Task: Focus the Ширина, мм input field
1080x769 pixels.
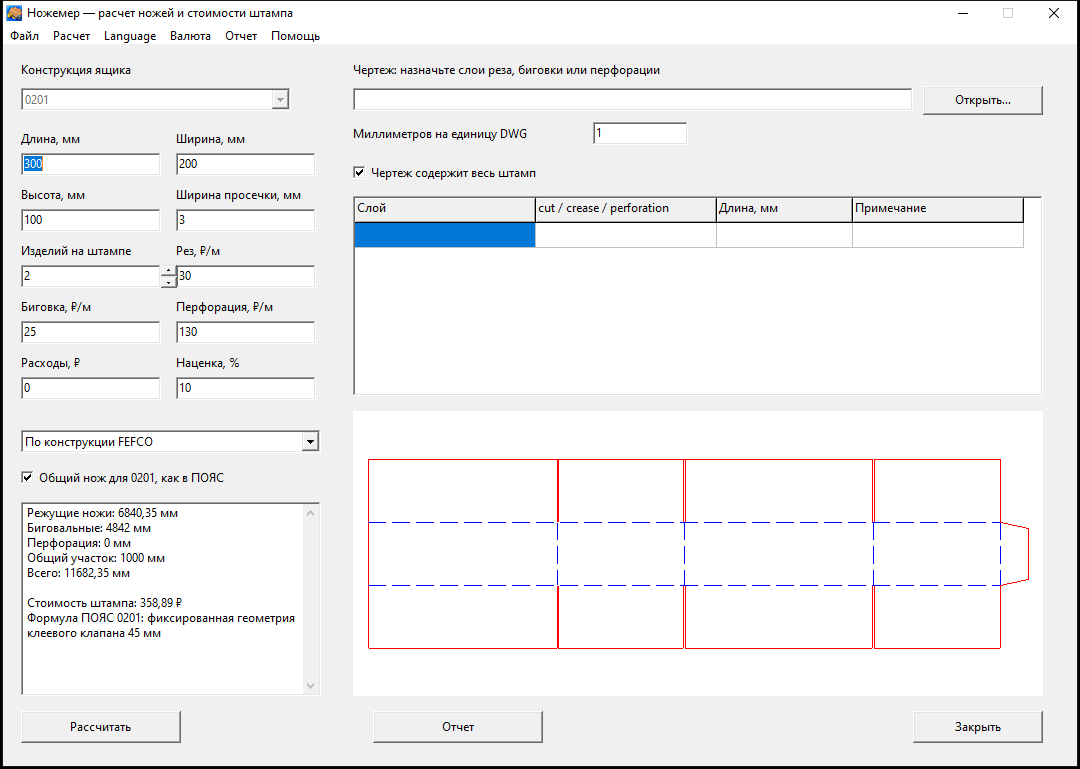Action: [245, 164]
